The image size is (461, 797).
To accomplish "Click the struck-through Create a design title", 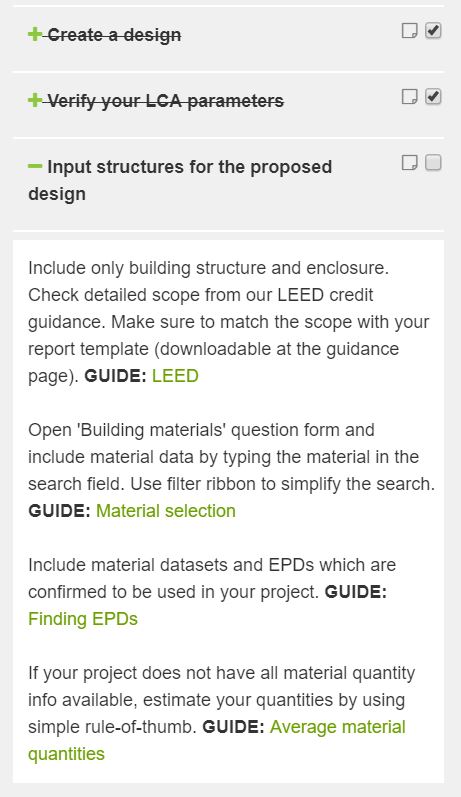I will click(114, 35).
